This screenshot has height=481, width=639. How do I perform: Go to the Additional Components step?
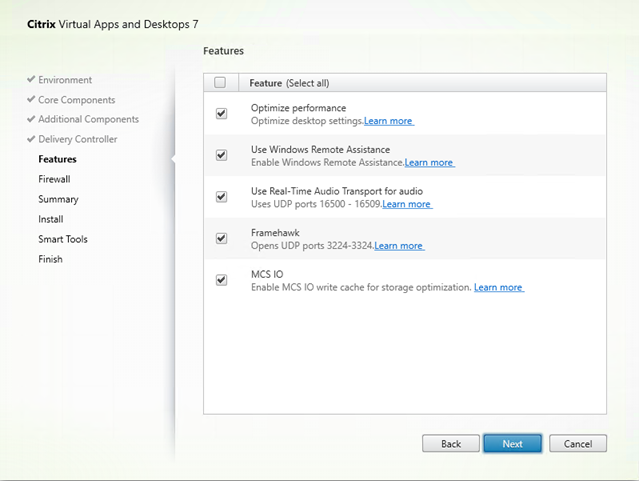88,119
